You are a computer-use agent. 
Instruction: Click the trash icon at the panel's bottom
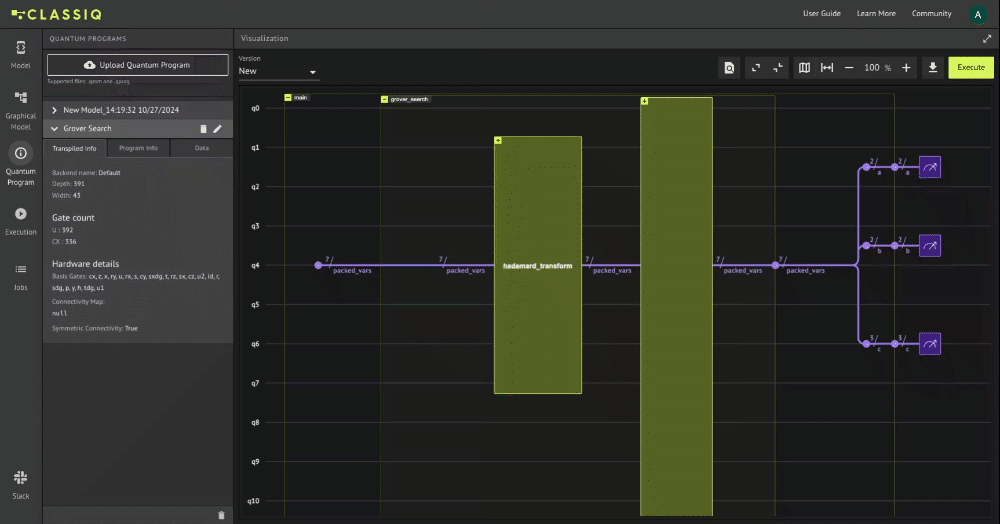(221, 515)
